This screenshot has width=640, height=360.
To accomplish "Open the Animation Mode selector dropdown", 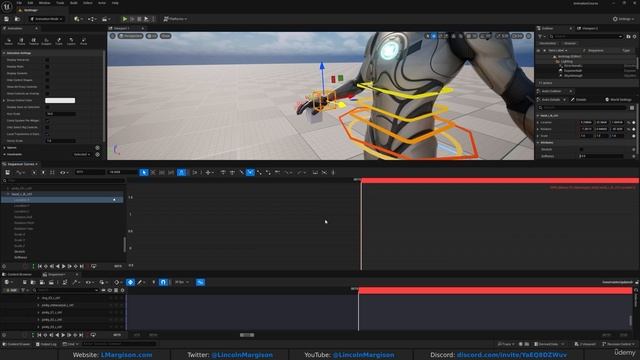I will click(x=47, y=19).
